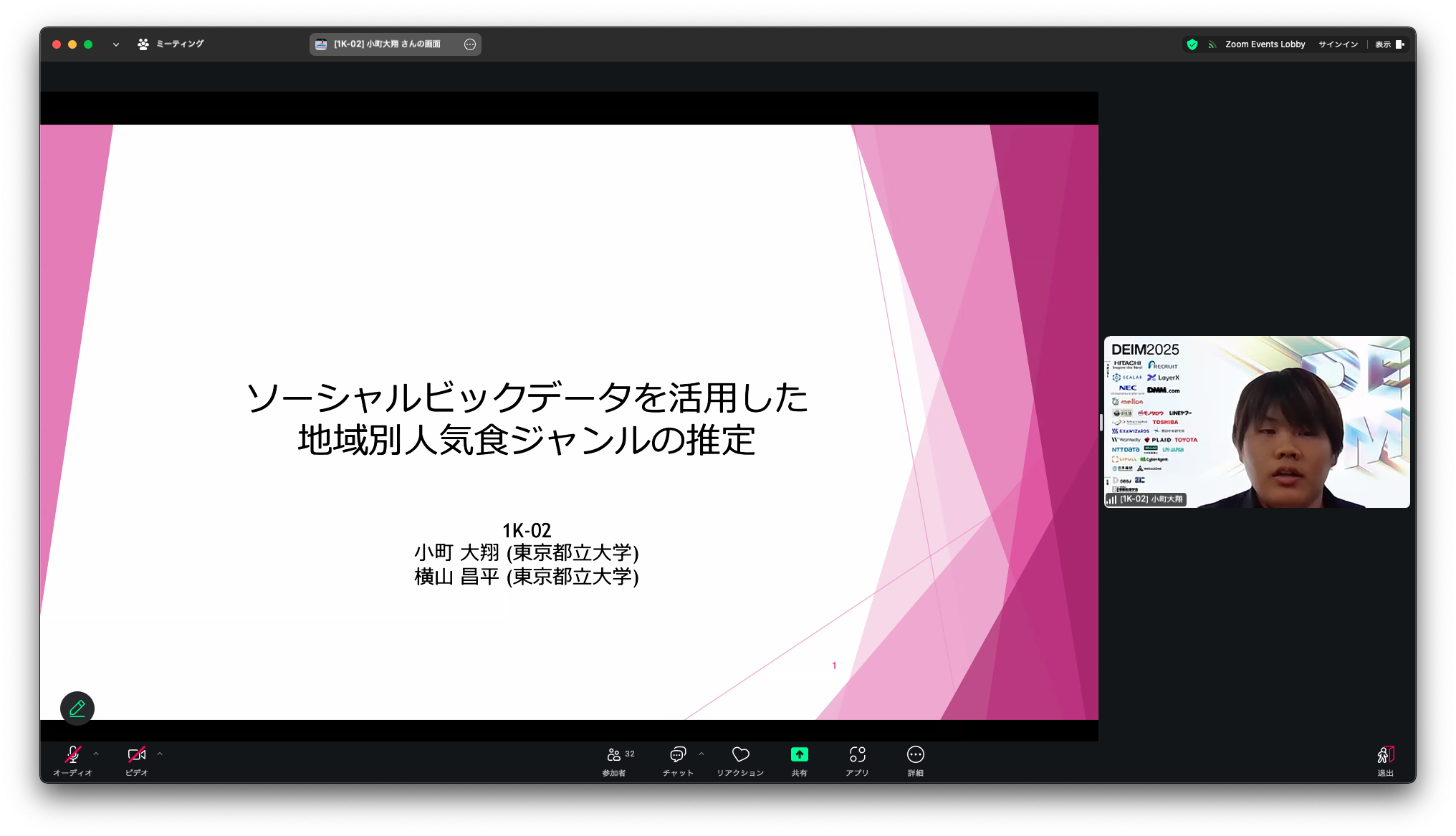The height and width of the screenshot is (836, 1456).
Task: Expand video options arrow
Action: (160, 754)
